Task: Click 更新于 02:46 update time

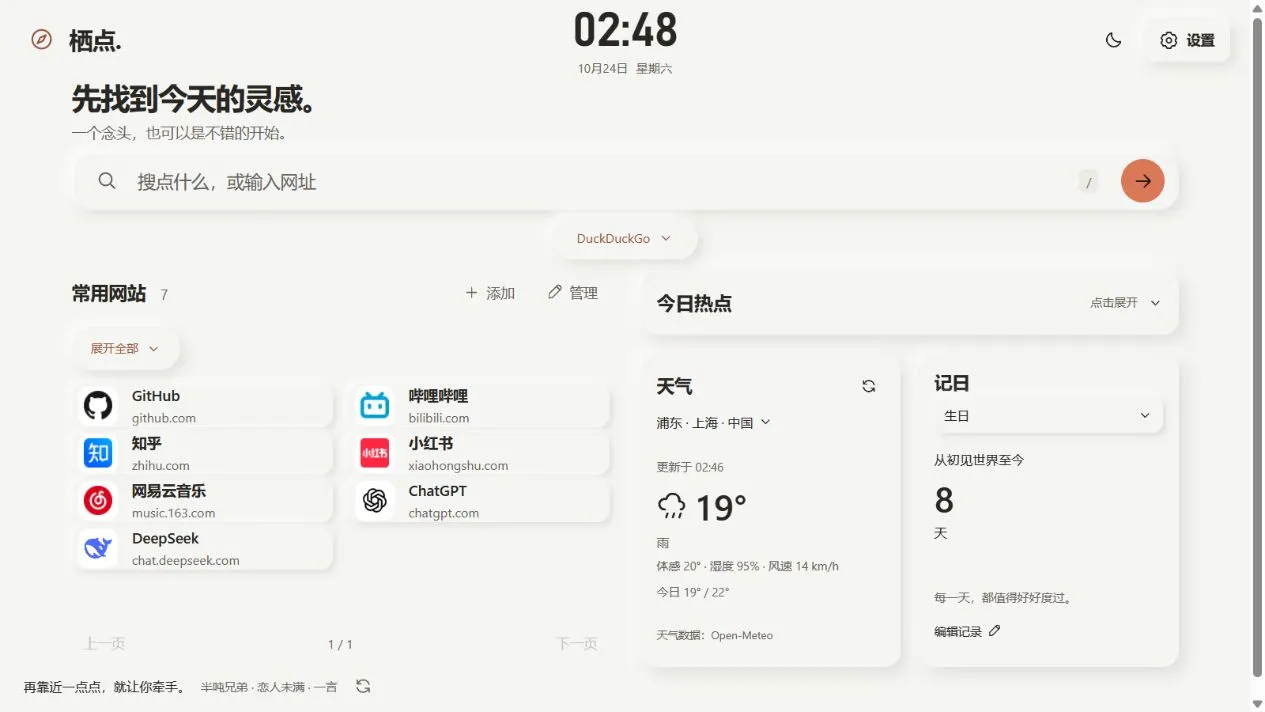Action: coord(690,467)
